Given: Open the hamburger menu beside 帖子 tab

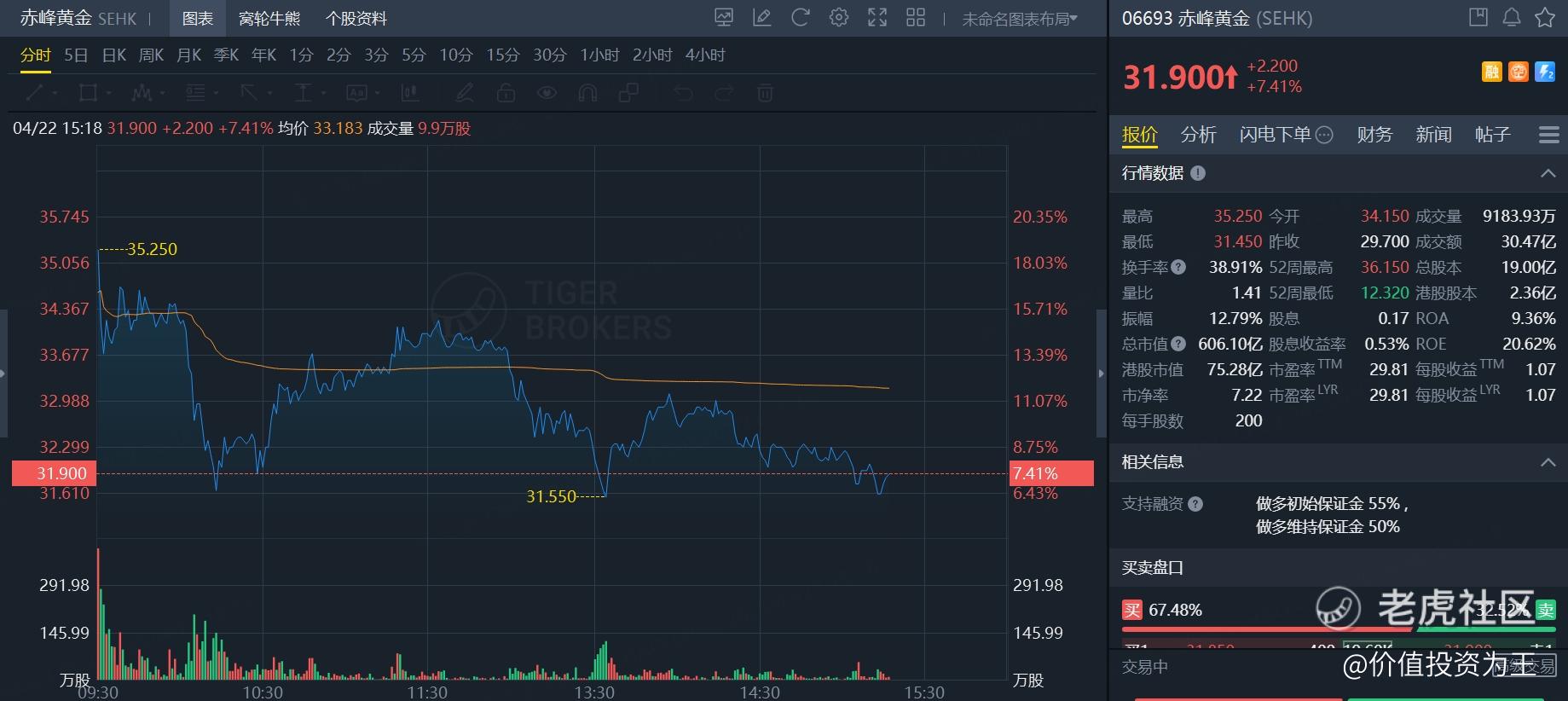Looking at the screenshot, I should coord(1549,135).
